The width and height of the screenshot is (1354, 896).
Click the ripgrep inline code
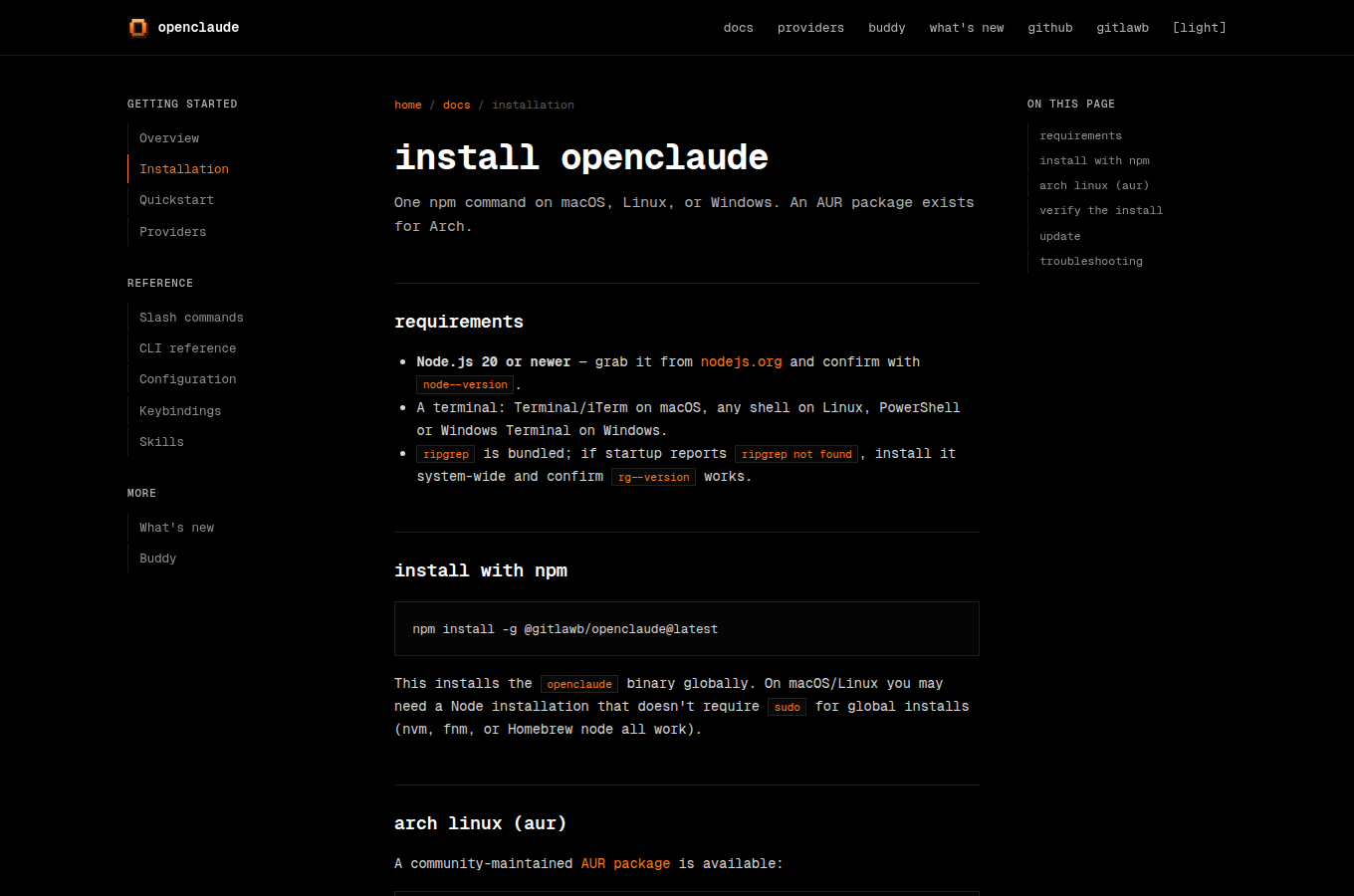(446, 454)
